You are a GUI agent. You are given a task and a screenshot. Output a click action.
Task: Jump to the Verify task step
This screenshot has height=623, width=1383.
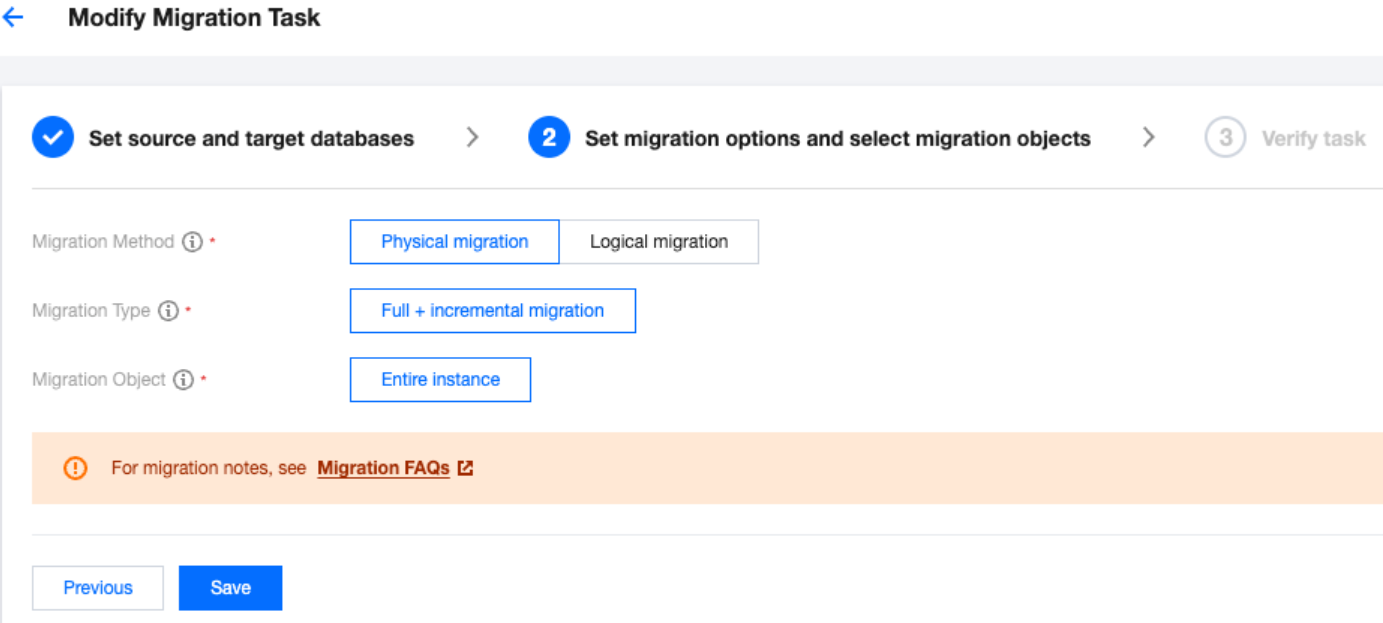click(1313, 139)
